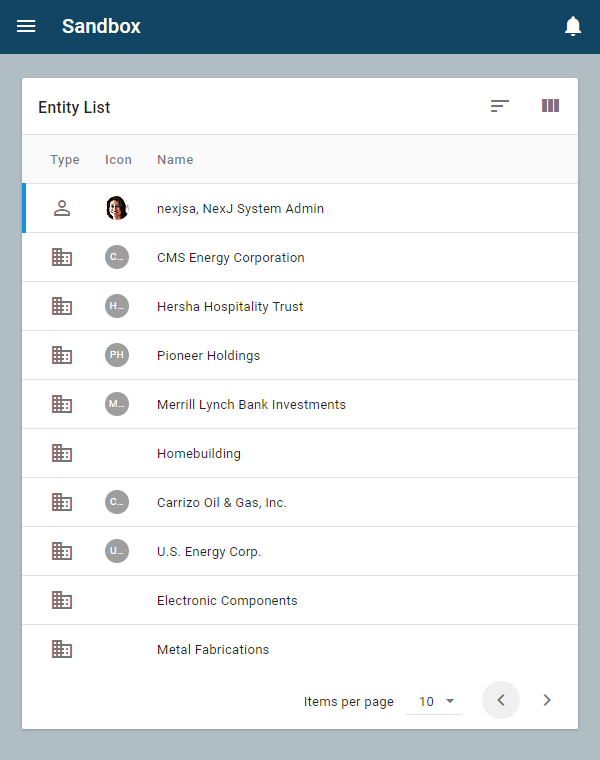The width and height of the screenshot is (600, 760).
Task: Click the CMS Energy Corporation avatar icon
Action: pos(117,257)
